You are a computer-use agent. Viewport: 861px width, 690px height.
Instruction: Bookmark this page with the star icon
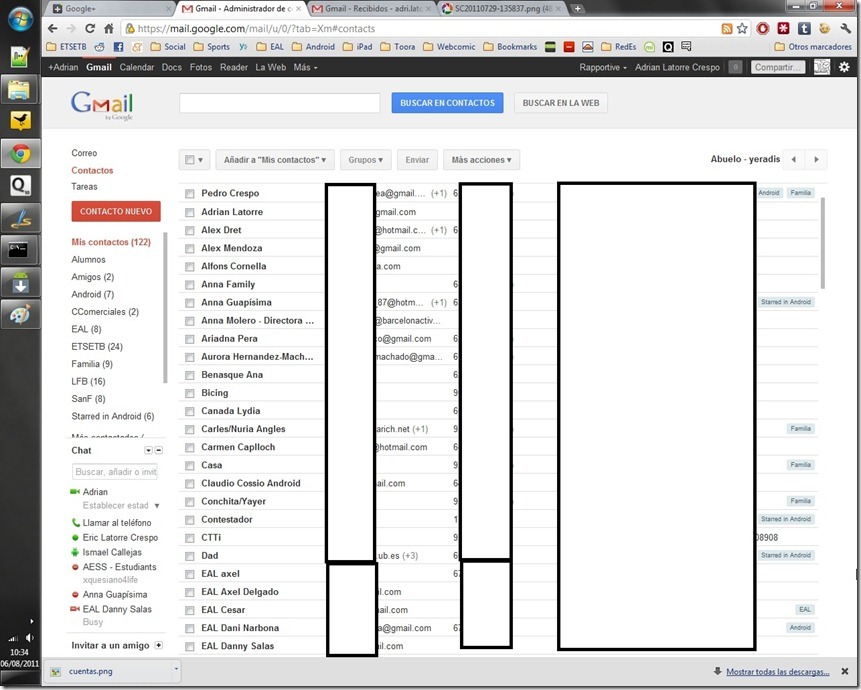pos(742,29)
